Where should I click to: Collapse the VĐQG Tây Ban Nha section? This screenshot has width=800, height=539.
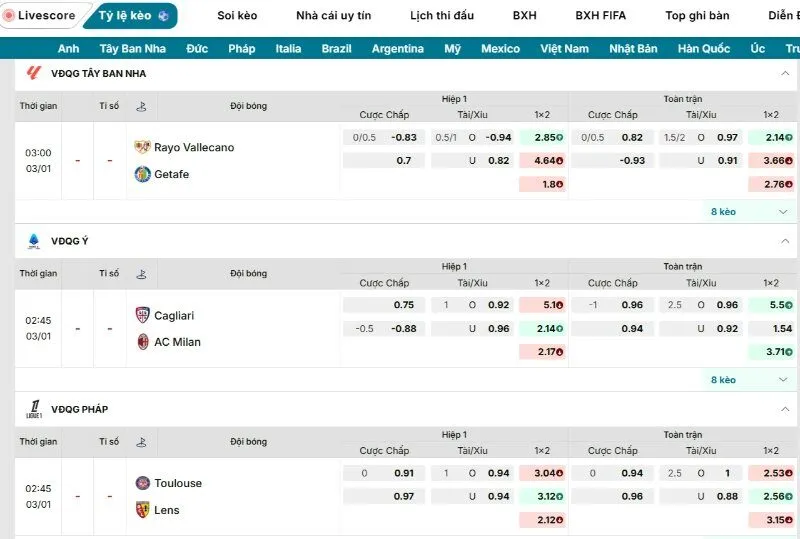pyautogui.click(x=785, y=73)
